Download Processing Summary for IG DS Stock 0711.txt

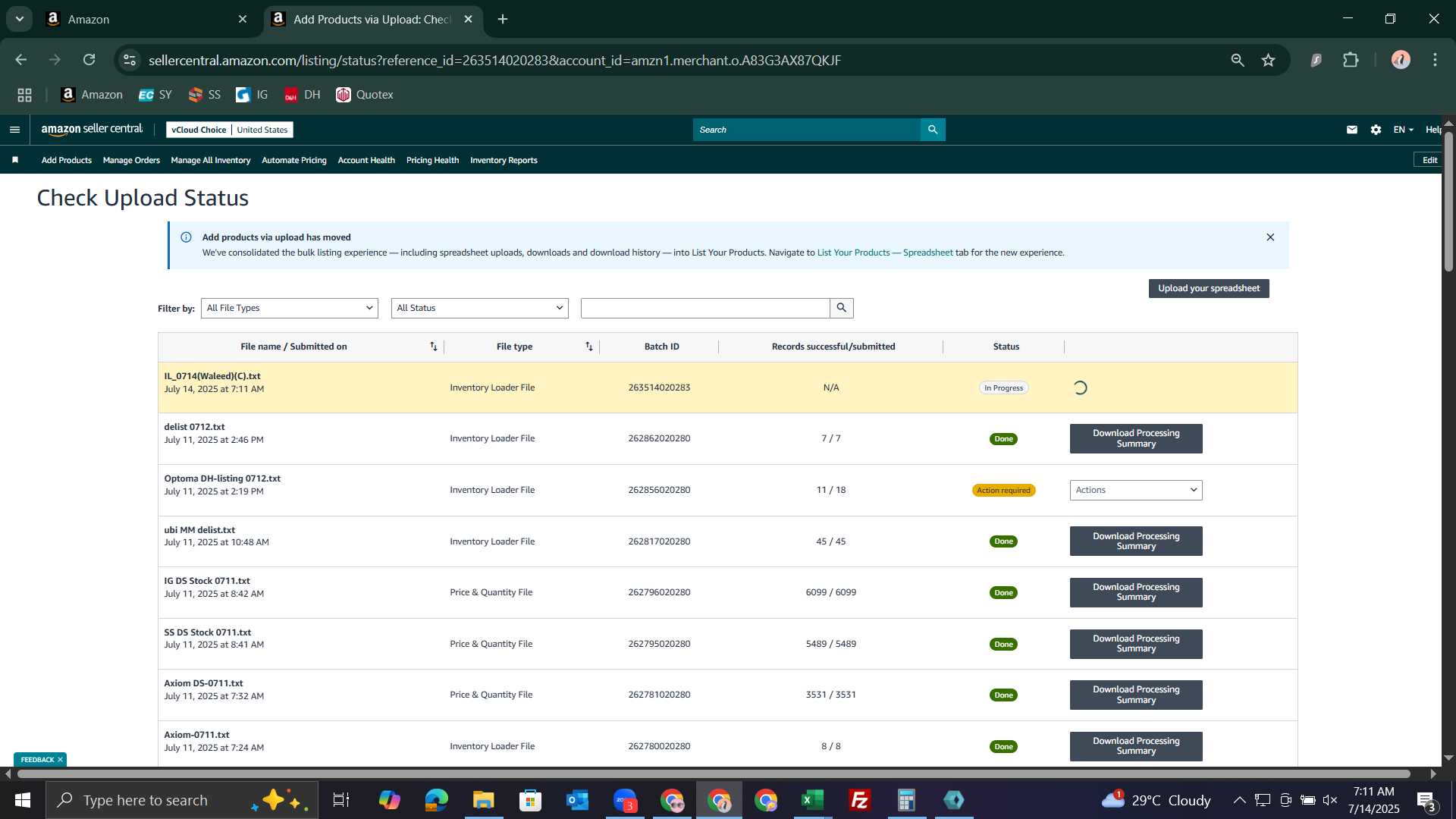(1136, 592)
